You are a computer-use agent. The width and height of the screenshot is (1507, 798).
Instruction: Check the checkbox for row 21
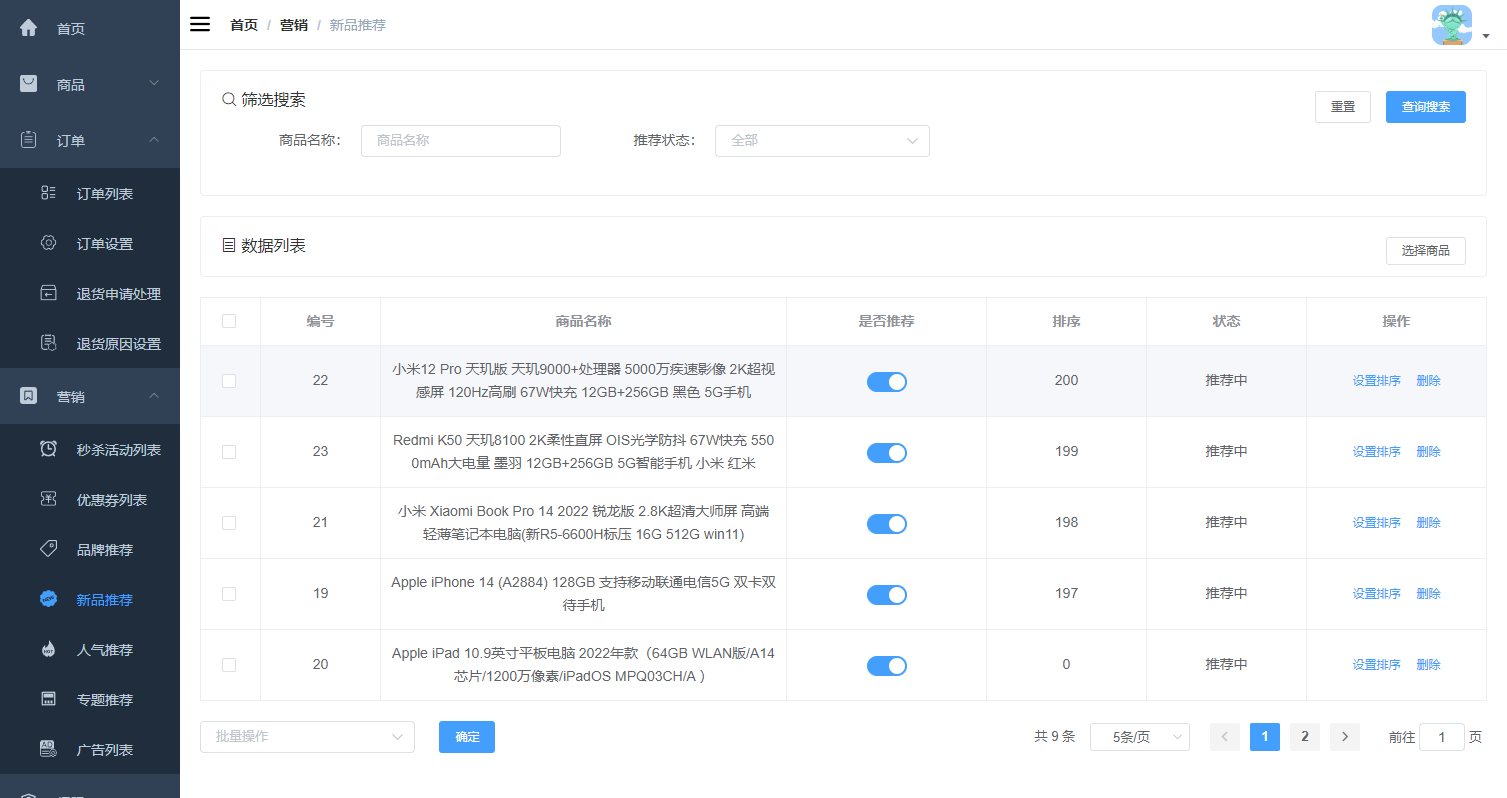coord(229,523)
